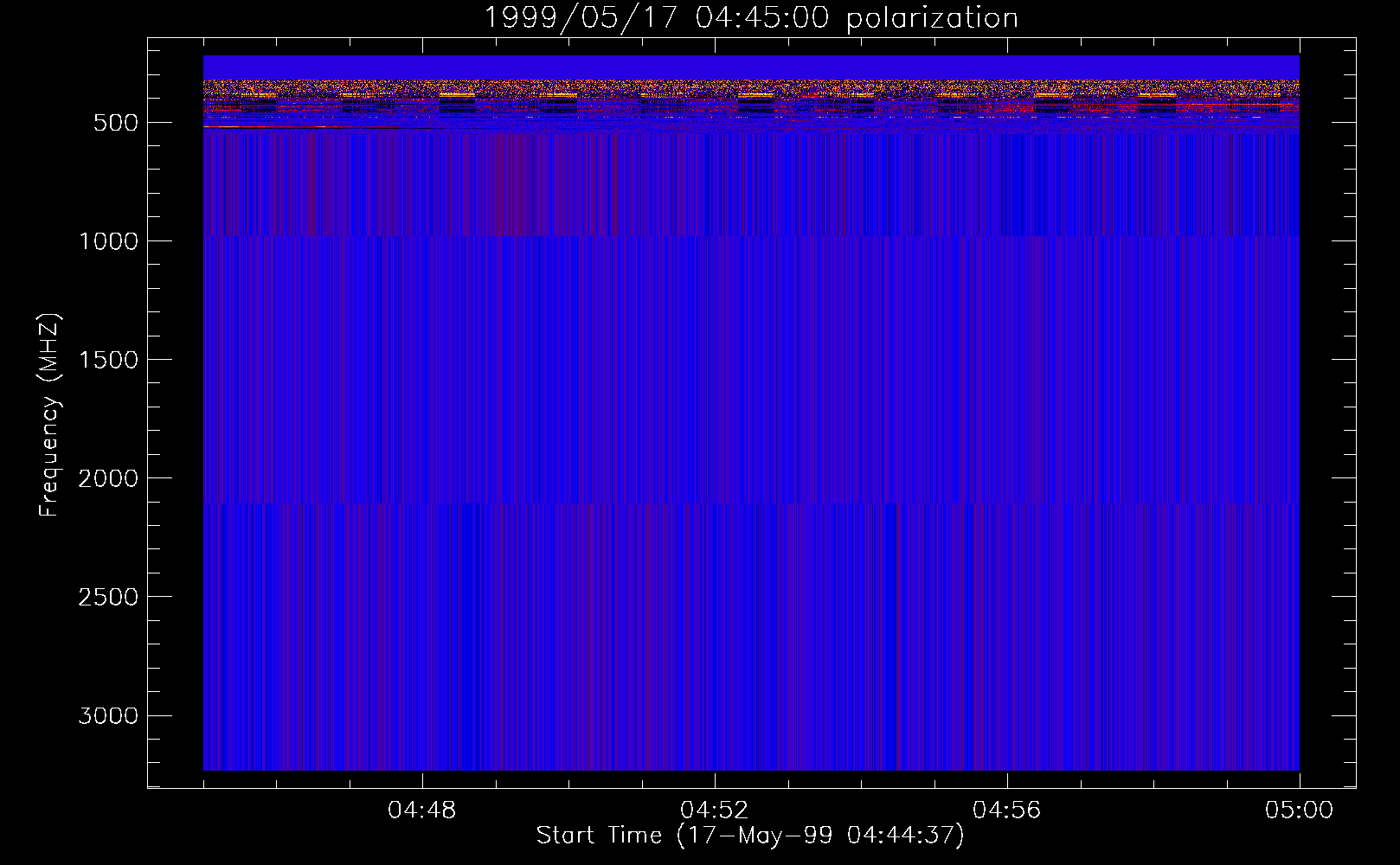Click the 'Frequency (MHZ)' axis label
The image size is (1400, 865).
(49, 415)
